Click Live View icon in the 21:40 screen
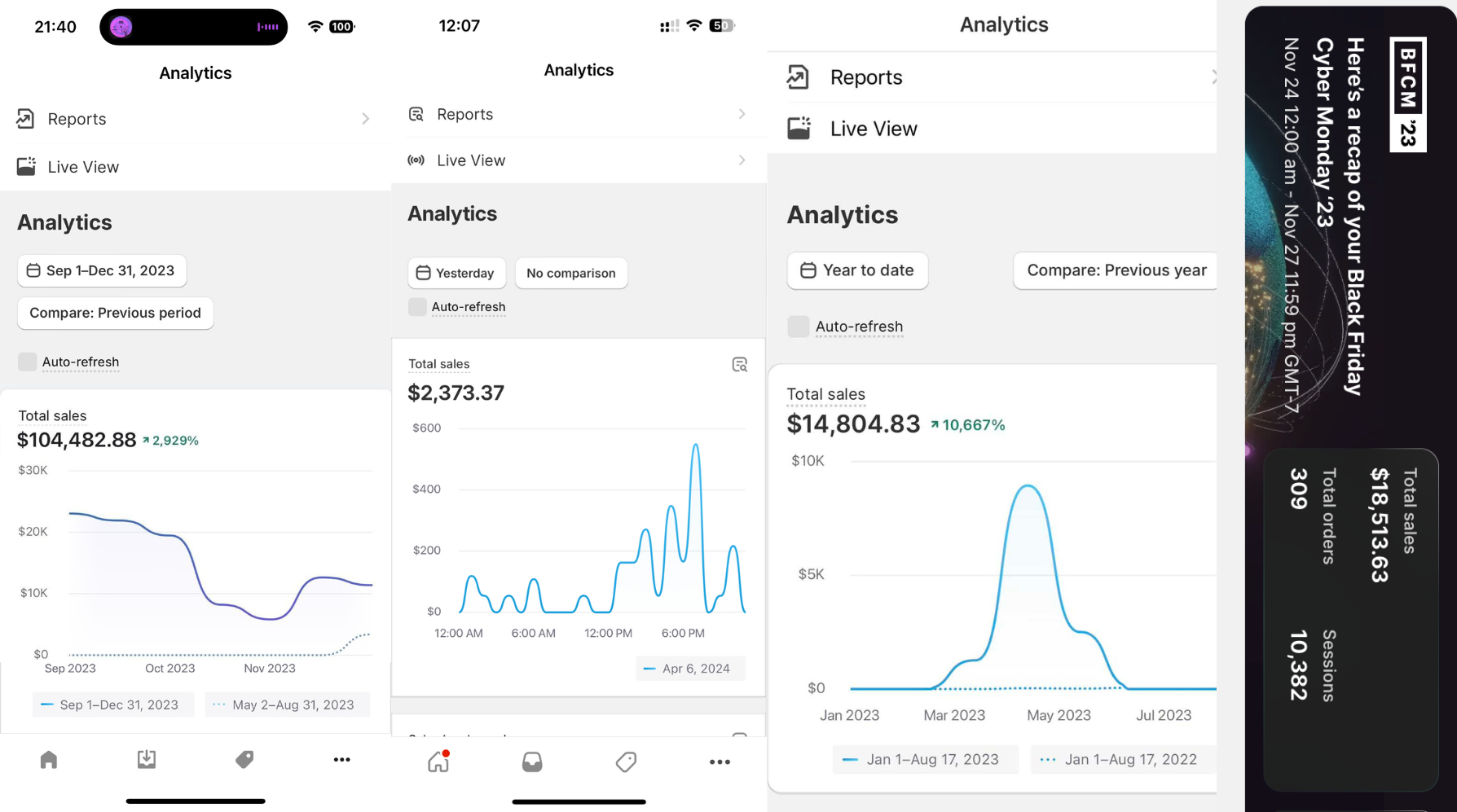Viewport: 1457px width, 812px height. tap(26, 166)
